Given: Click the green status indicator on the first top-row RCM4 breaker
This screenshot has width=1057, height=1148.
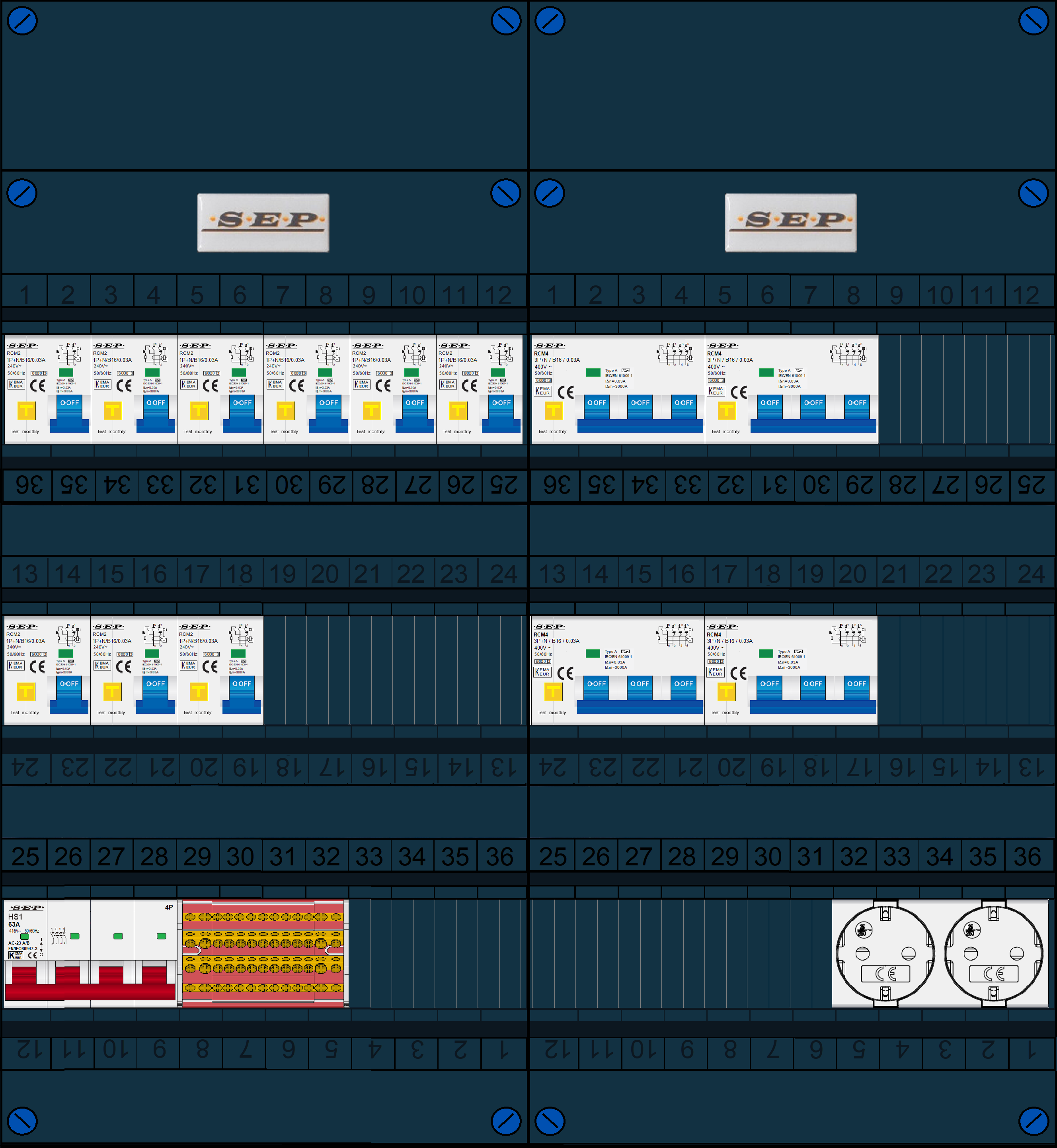Looking at the screenshot, I should [x=593, y=372].
